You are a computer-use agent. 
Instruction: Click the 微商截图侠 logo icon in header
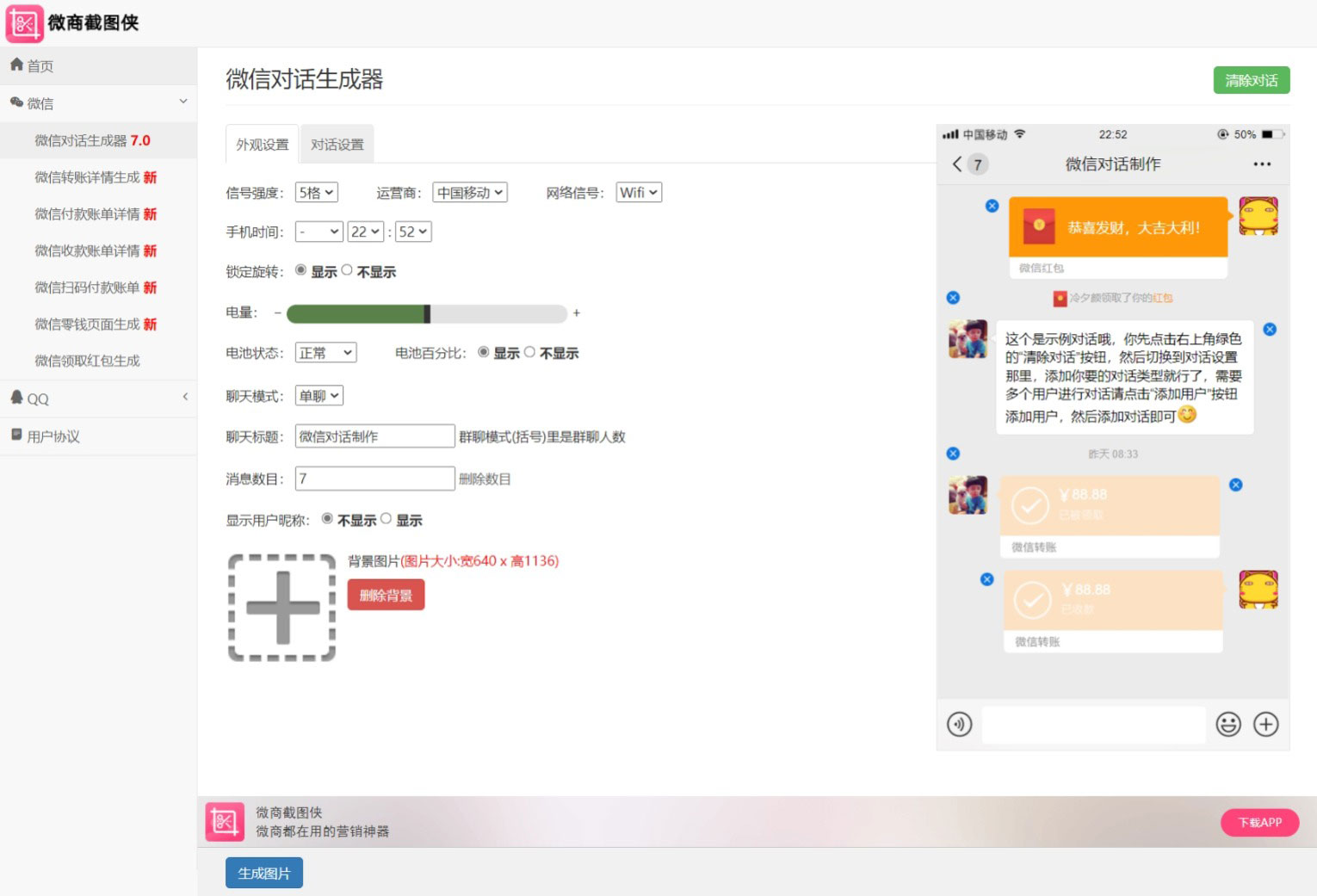point(24,24)
